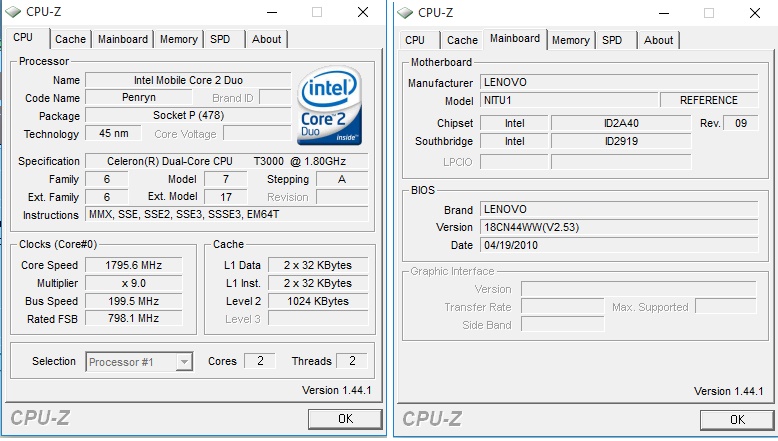Click the Stepping A value field
Screen dimensions: 778x441
click(x=342, y=179)
